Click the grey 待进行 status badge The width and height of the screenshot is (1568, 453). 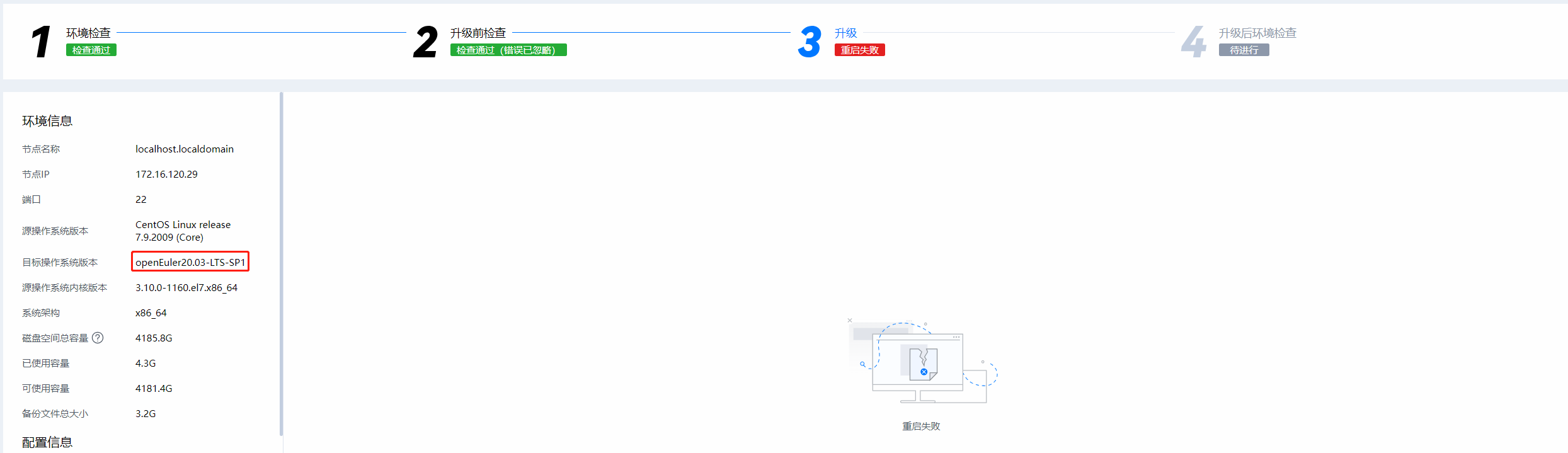pos(1244,50)
